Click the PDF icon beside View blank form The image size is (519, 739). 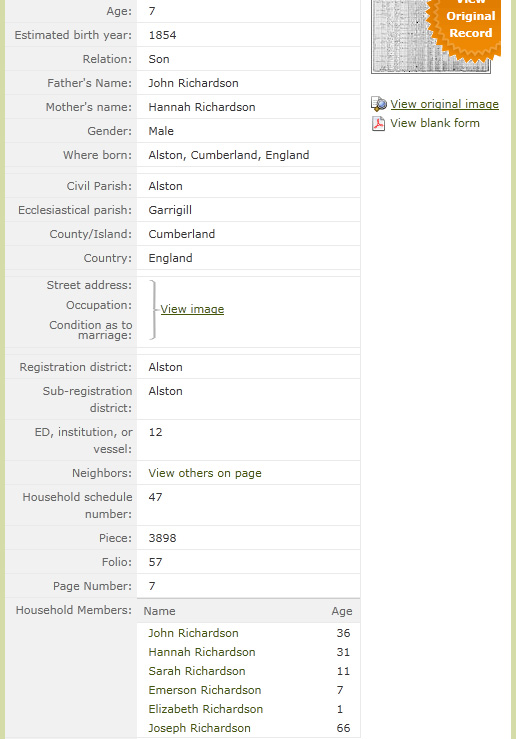378,123
